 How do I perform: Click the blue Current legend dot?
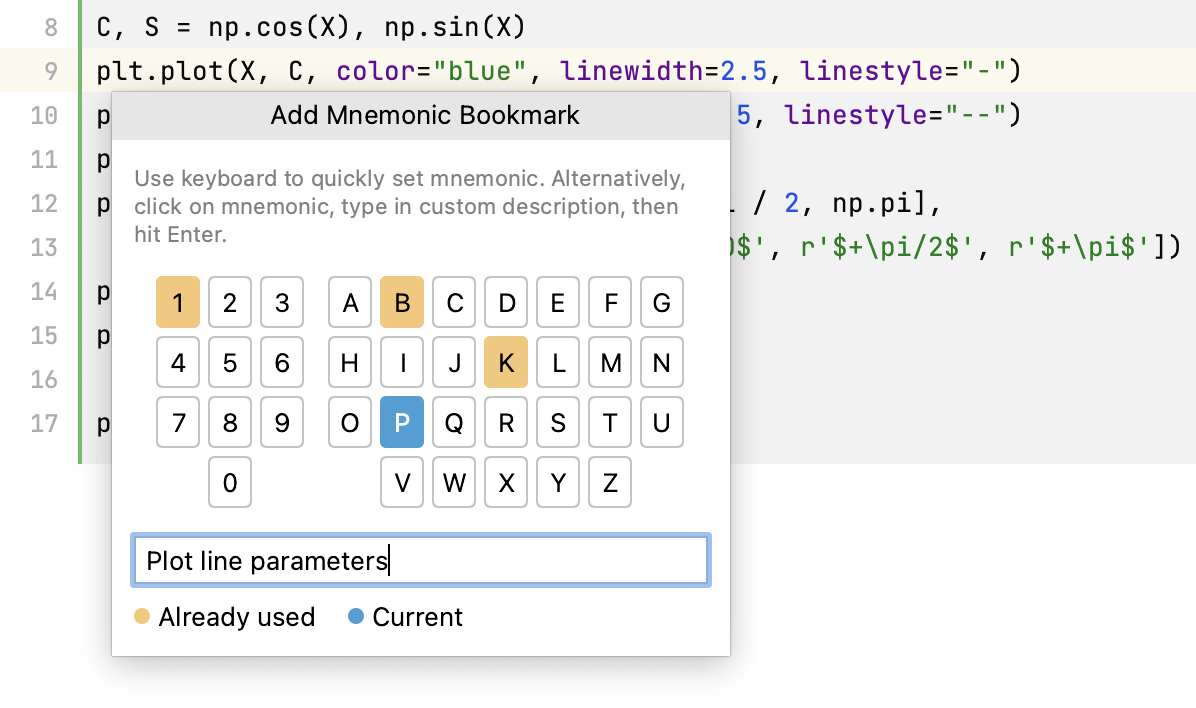(356, 617)
